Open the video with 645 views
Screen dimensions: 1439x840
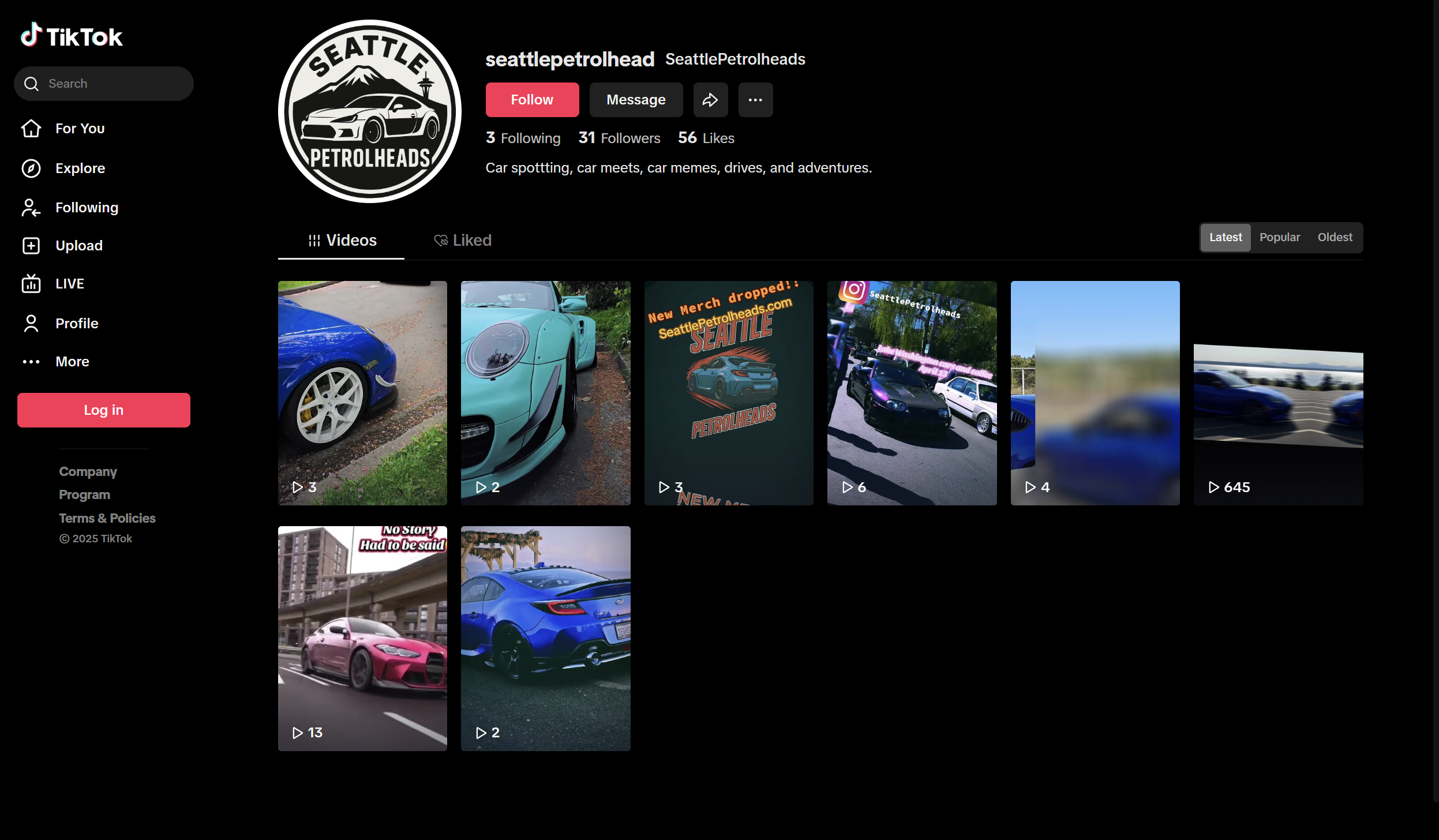click(x=1278, y=393)
